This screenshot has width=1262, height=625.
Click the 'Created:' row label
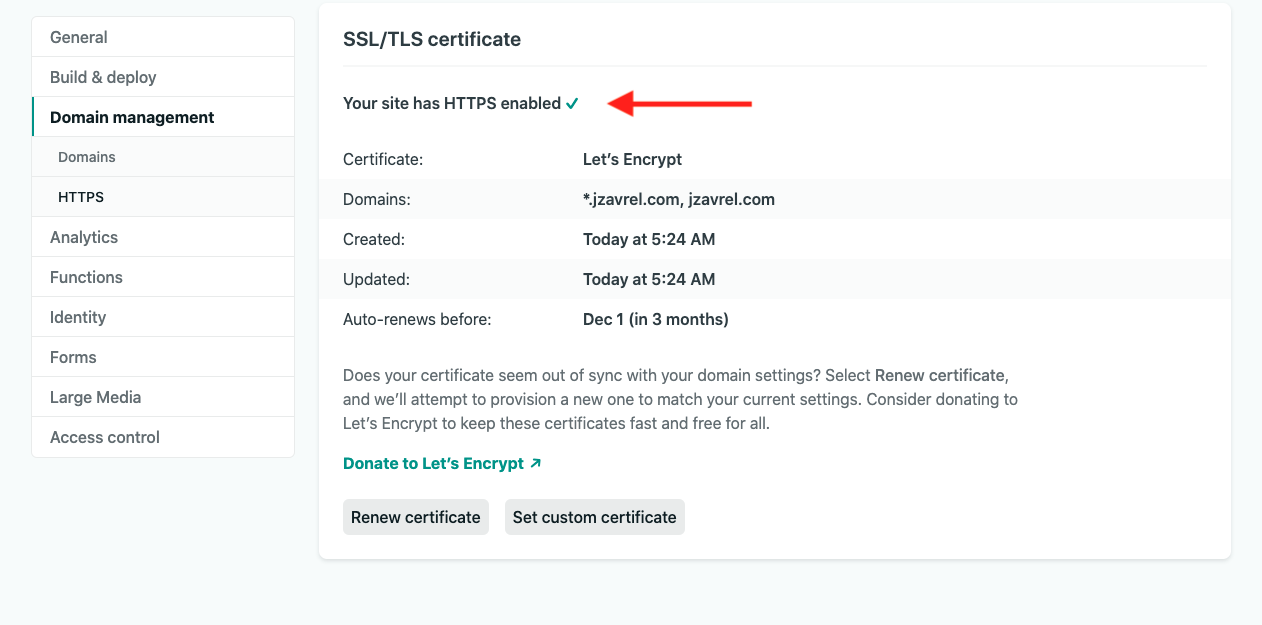point(374,239)
